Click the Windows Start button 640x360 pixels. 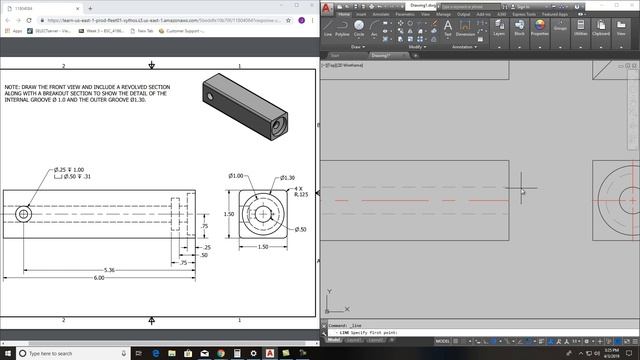pos(7,353)
